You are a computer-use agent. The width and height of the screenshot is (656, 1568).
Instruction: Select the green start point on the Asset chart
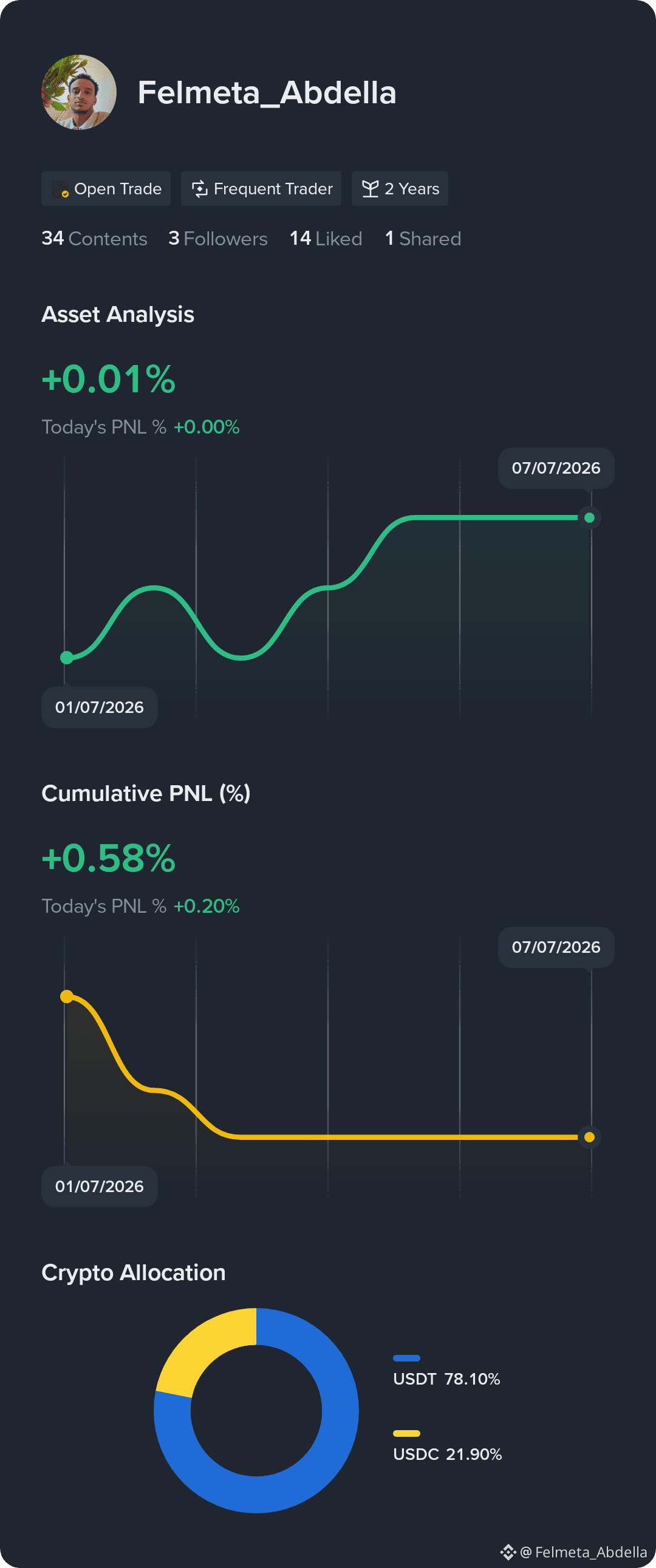coord(67,658)
